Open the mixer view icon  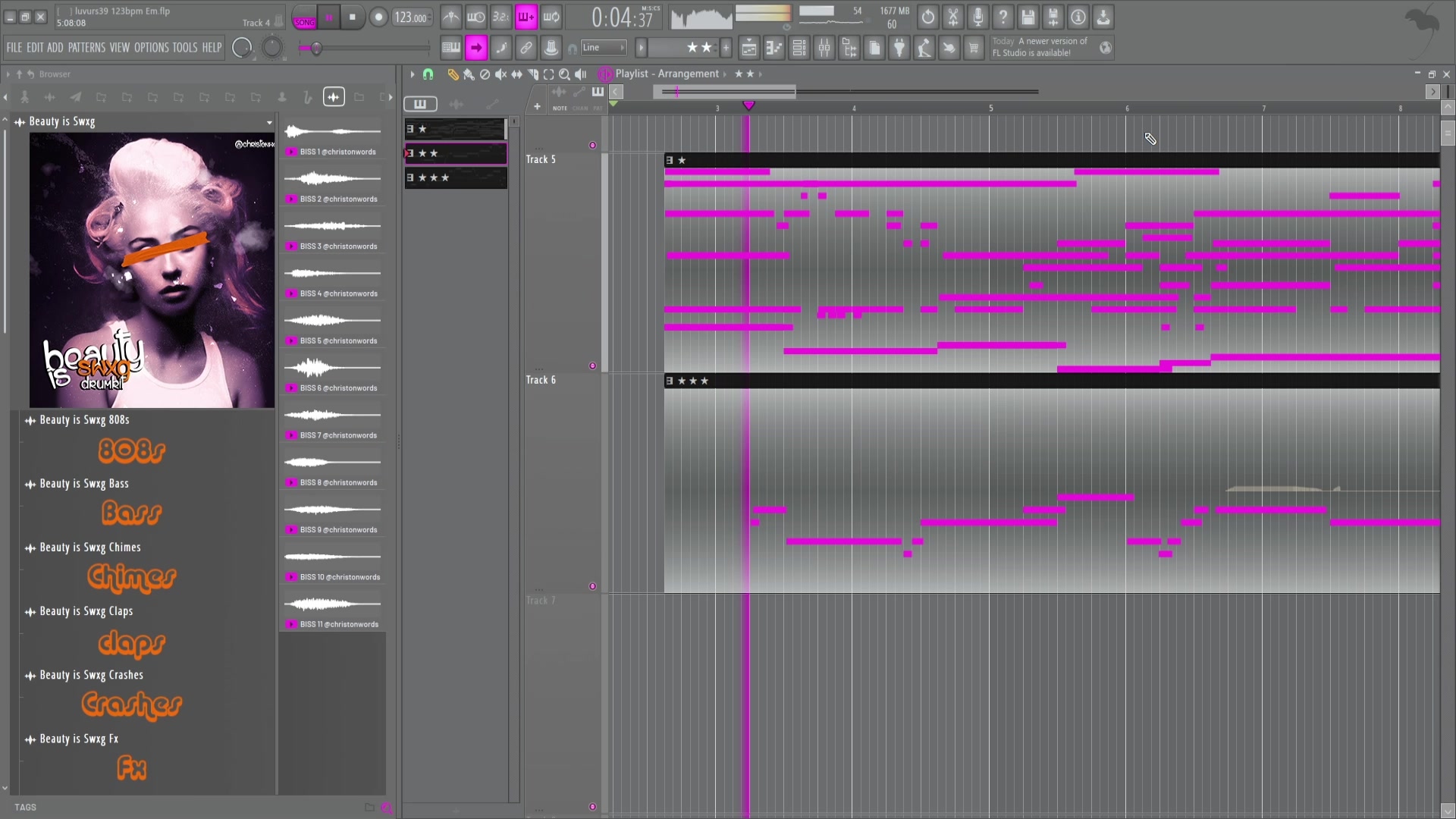tap(824, 48)
